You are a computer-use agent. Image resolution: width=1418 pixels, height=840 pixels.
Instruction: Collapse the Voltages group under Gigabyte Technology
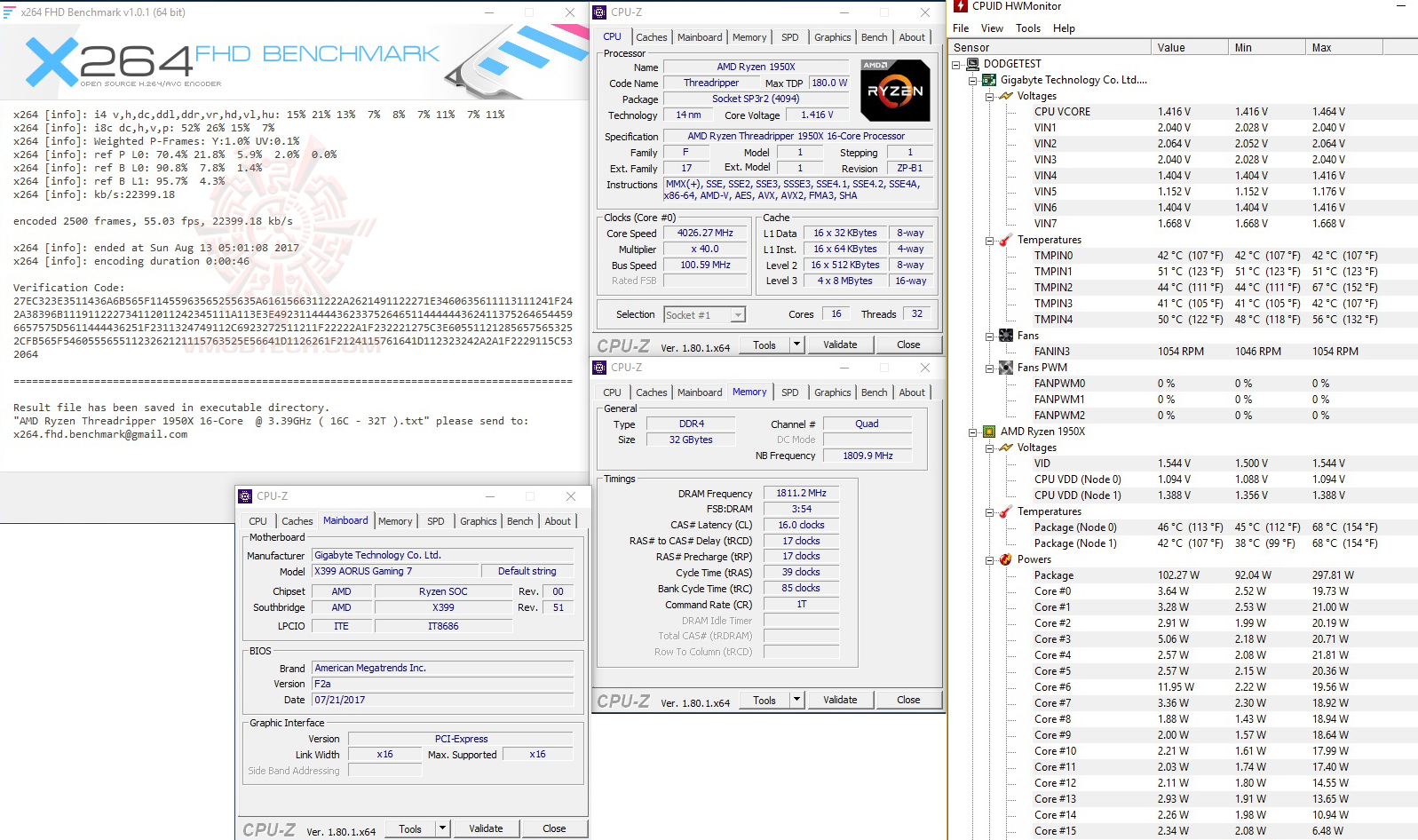[990, 96]
